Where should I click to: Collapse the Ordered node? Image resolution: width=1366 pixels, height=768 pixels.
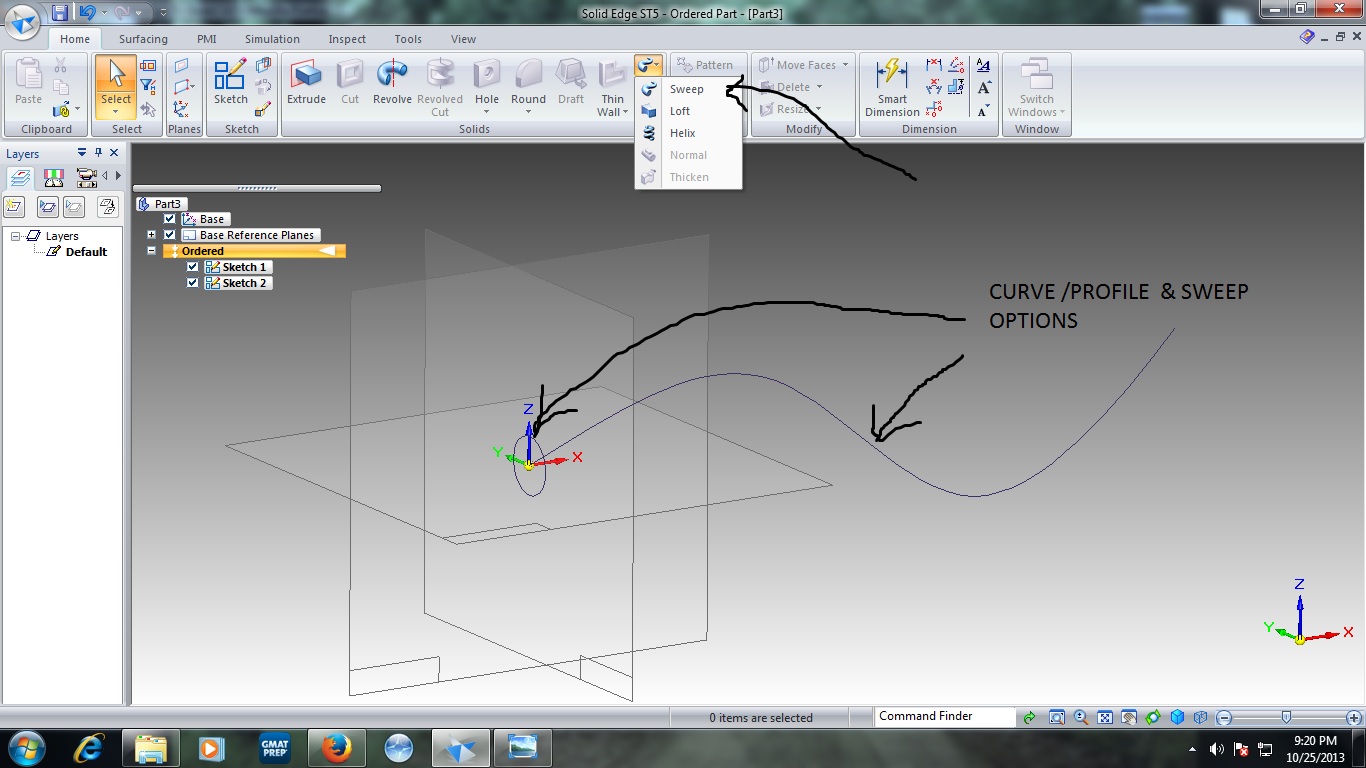[151, 251]
